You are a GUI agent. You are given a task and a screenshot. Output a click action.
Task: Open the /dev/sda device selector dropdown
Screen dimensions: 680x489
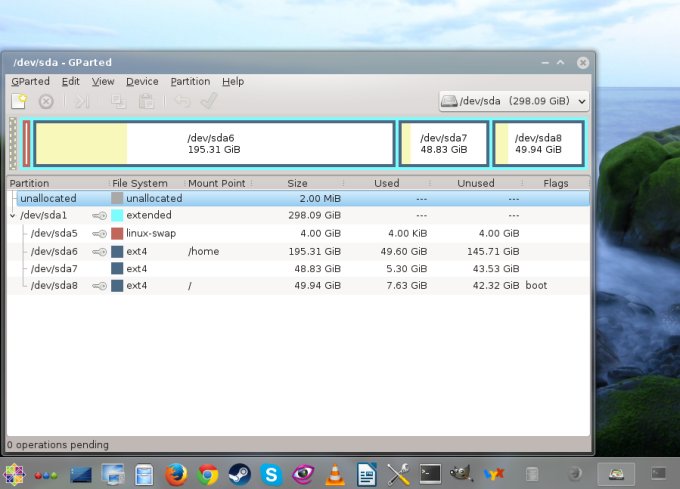click(x=514, y=101)
